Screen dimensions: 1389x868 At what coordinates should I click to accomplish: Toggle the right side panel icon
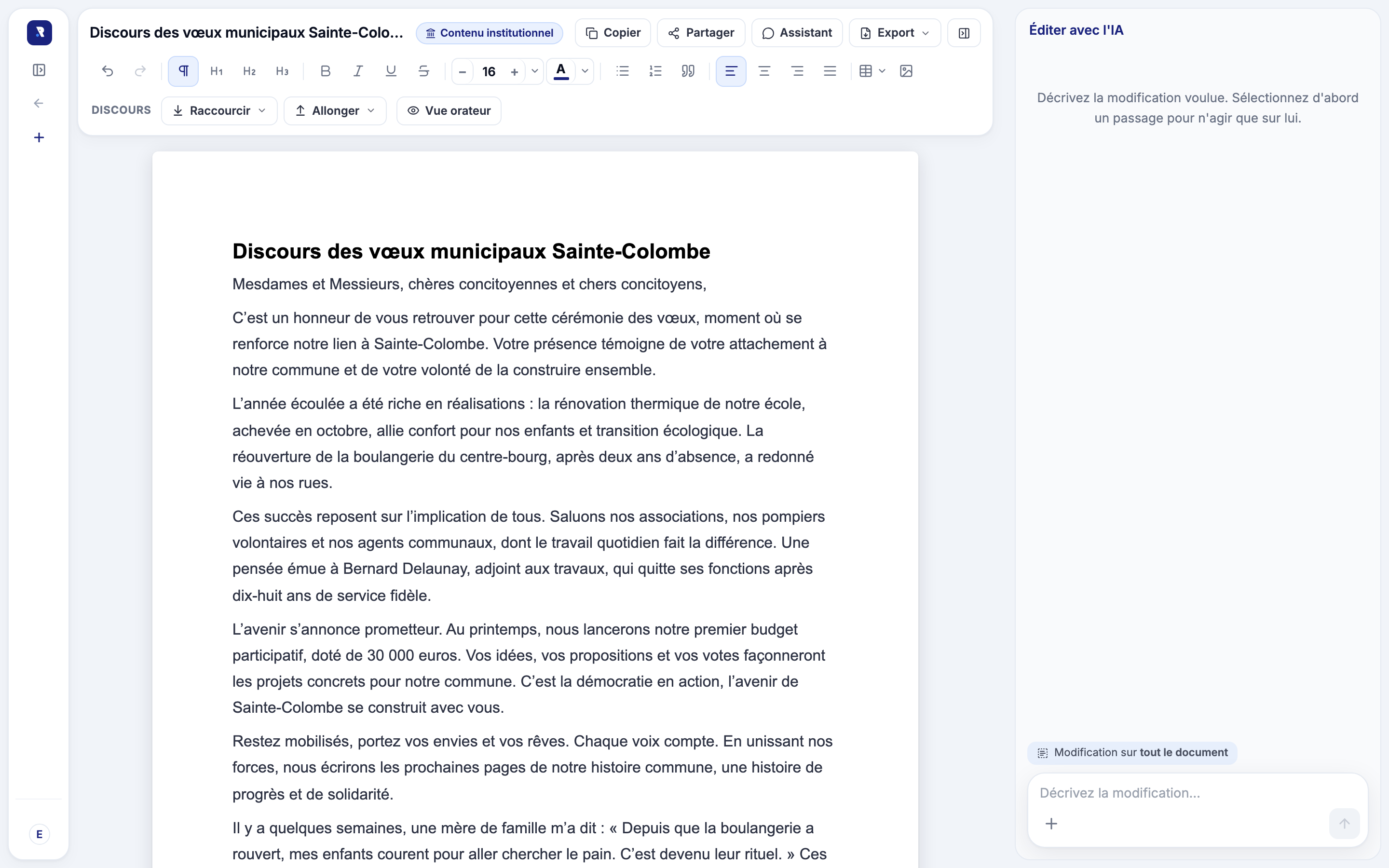[x=964, y=33]
